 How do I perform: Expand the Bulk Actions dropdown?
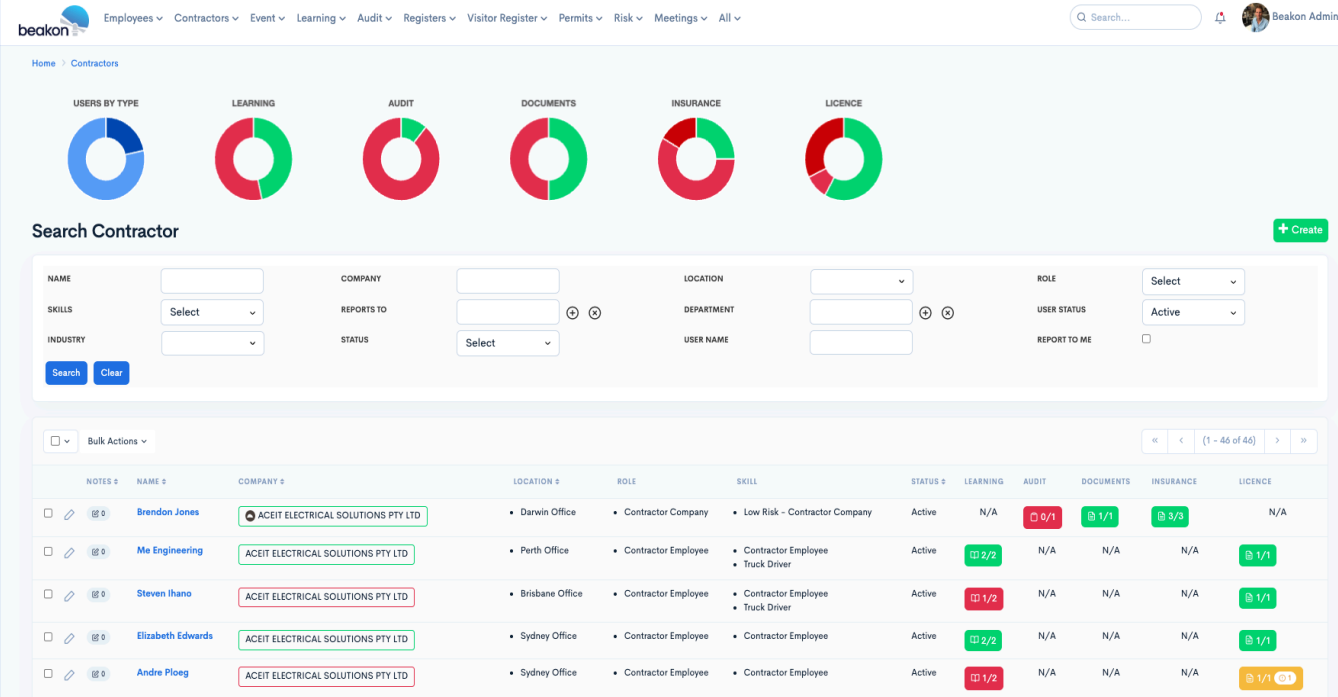(117, 441)
